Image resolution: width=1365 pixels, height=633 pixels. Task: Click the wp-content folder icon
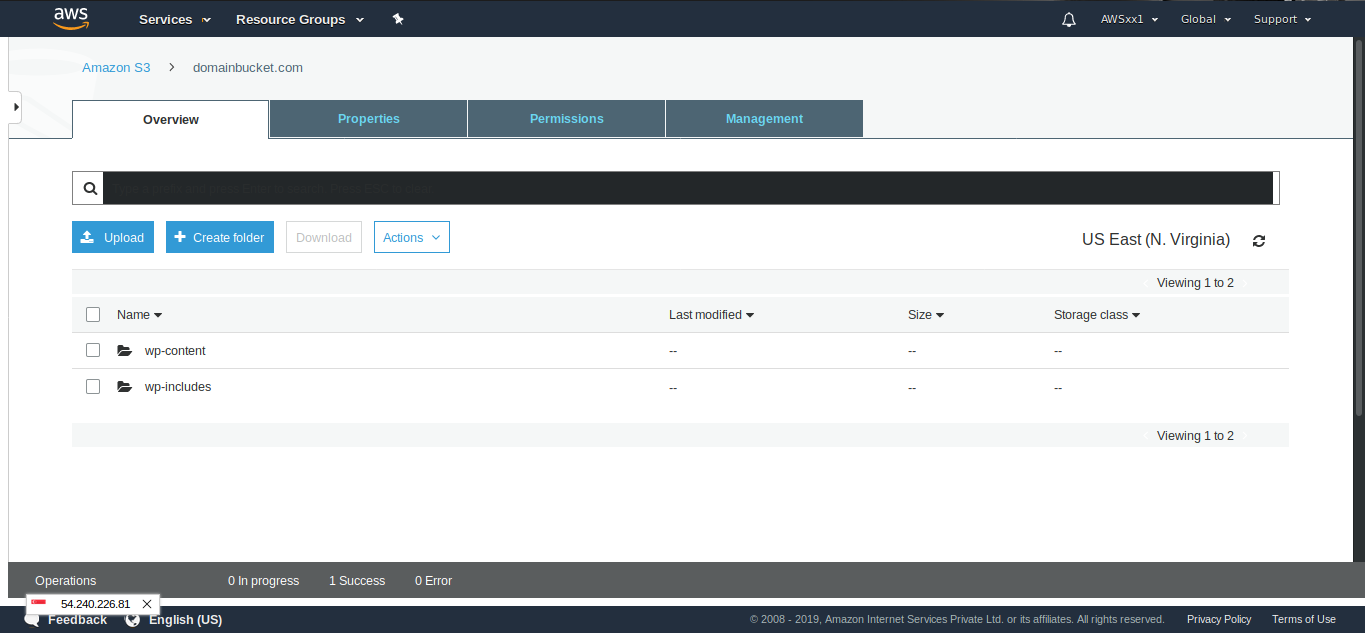tap(124, 351)
